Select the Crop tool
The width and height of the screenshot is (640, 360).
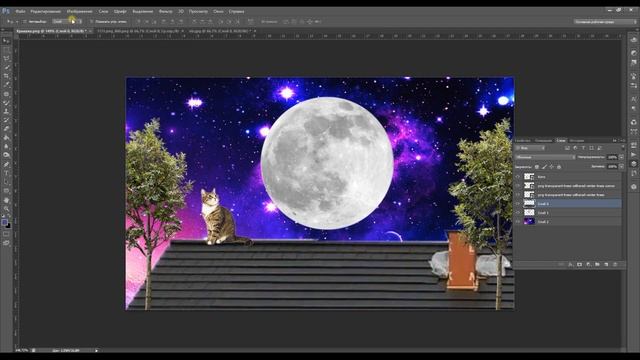(6, 76)
